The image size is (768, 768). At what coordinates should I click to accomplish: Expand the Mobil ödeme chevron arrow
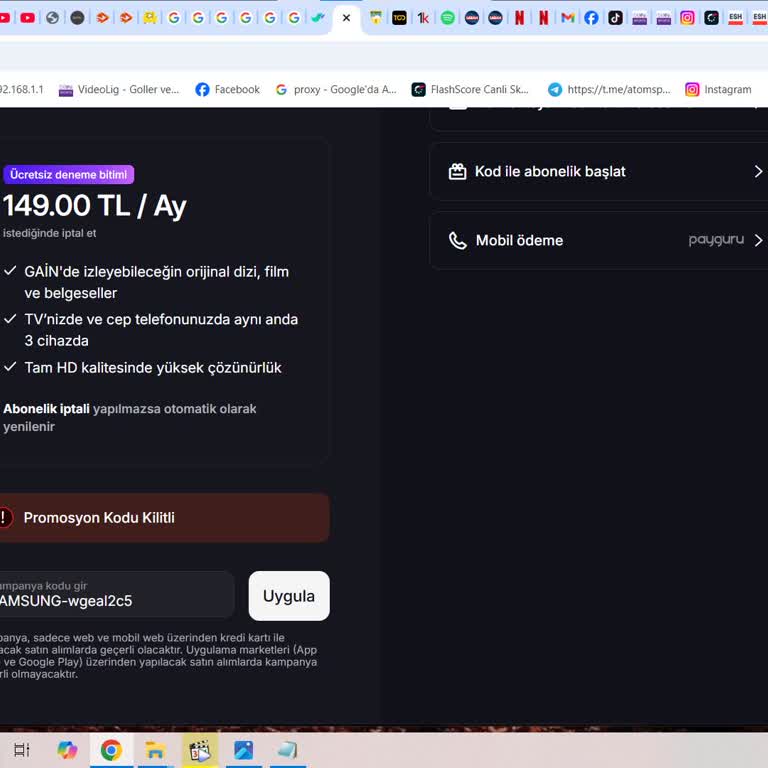coord(758,240)
